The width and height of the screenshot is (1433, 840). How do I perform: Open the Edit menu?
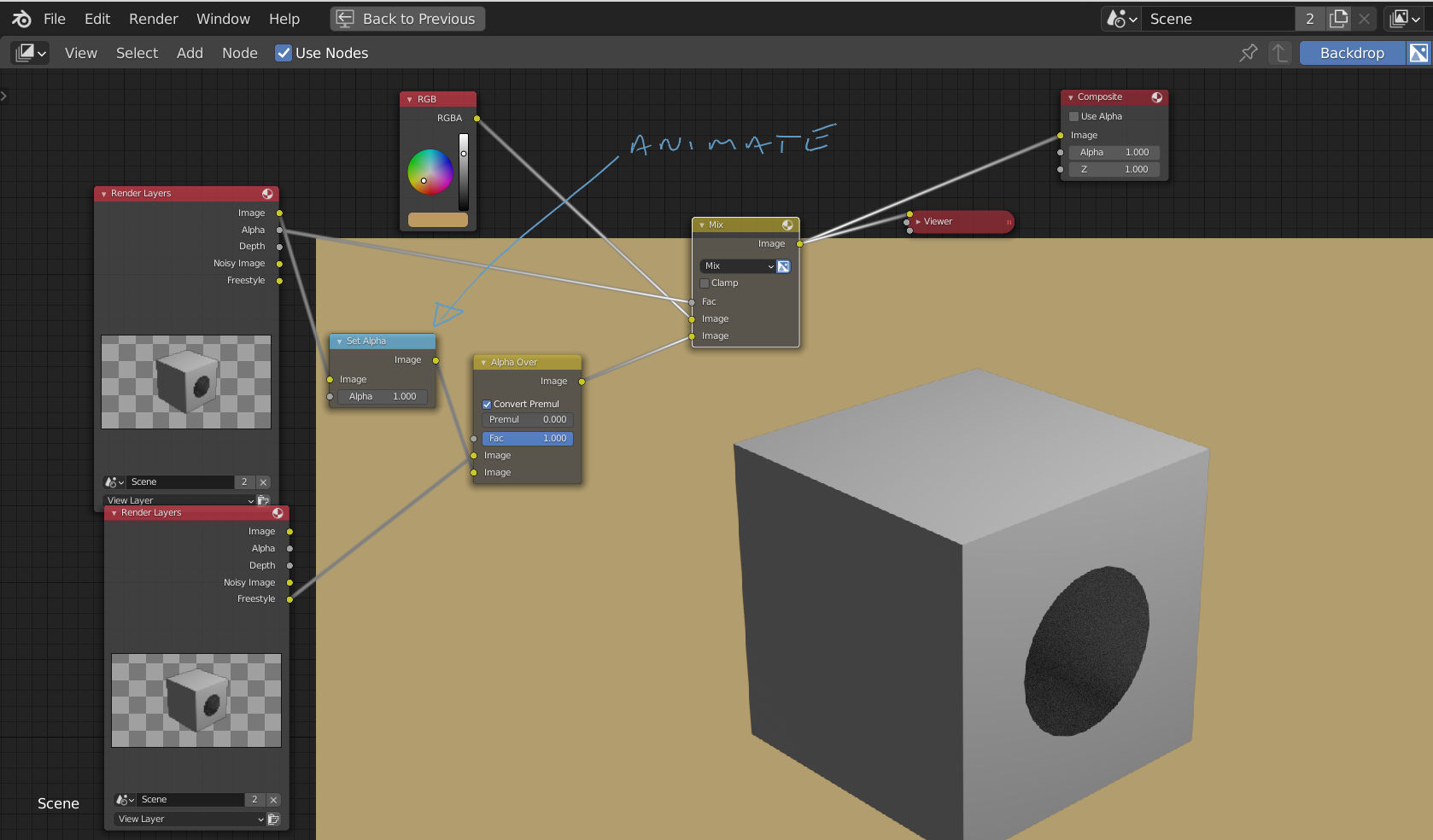(x=97, y=19)
